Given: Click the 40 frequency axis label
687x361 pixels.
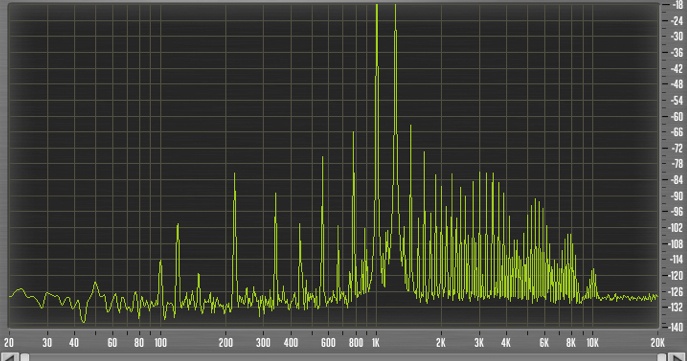Looking at the screenshot, I should (x=74, y=343).
